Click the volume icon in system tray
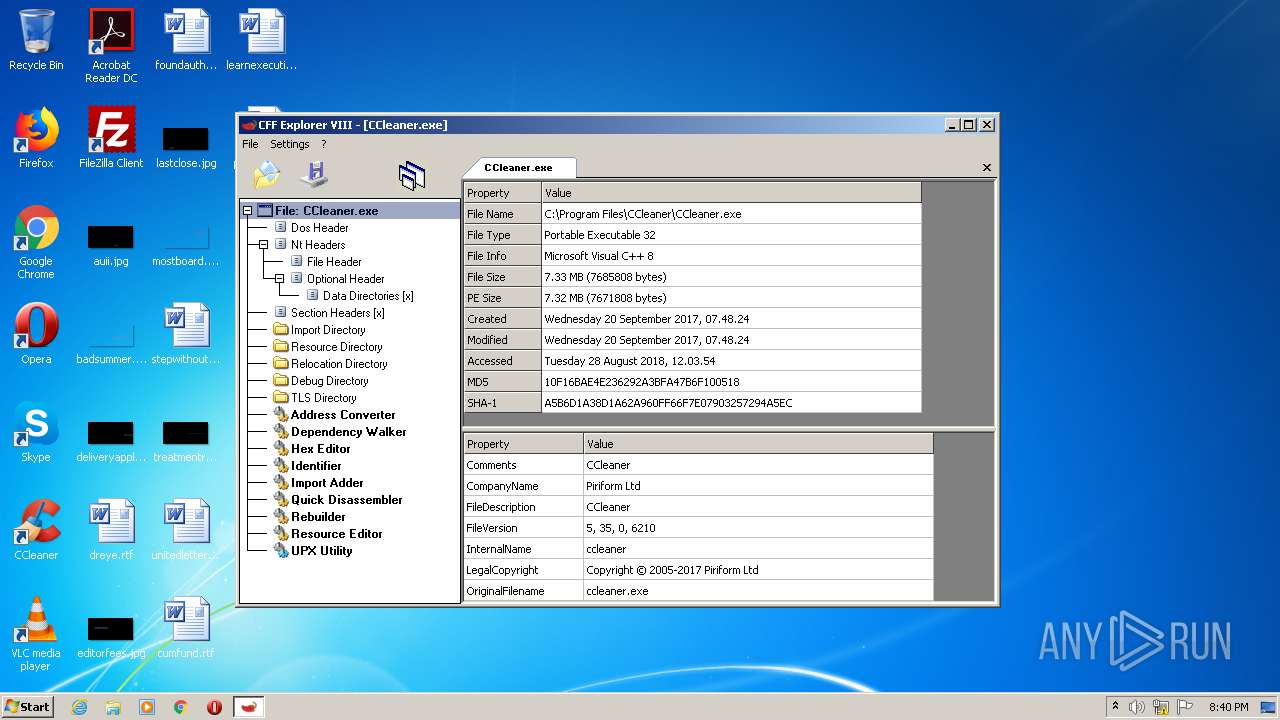This screenshot has width=1280, height=720. 1137,707
